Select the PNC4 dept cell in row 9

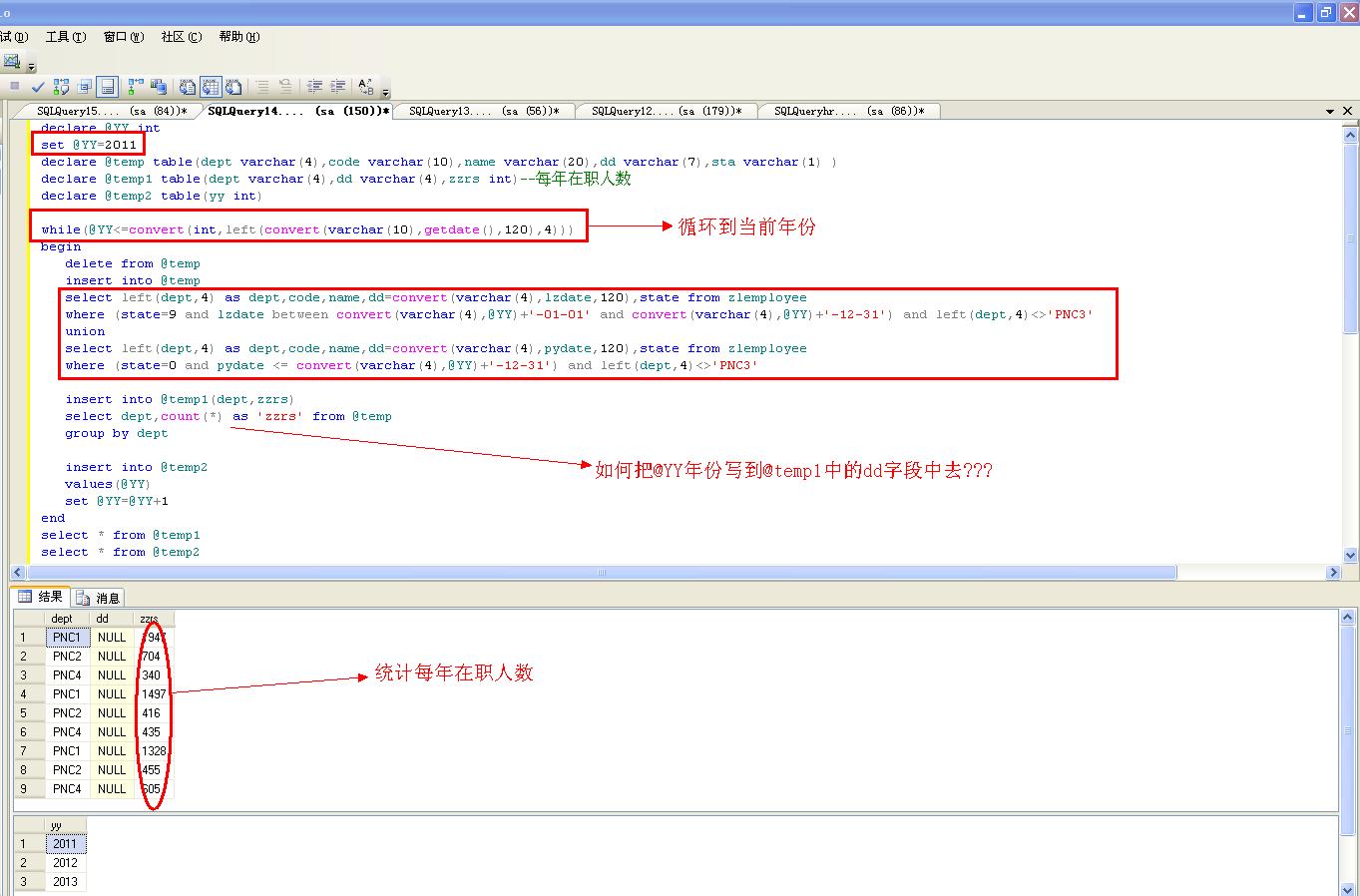(x=68, y=789)
